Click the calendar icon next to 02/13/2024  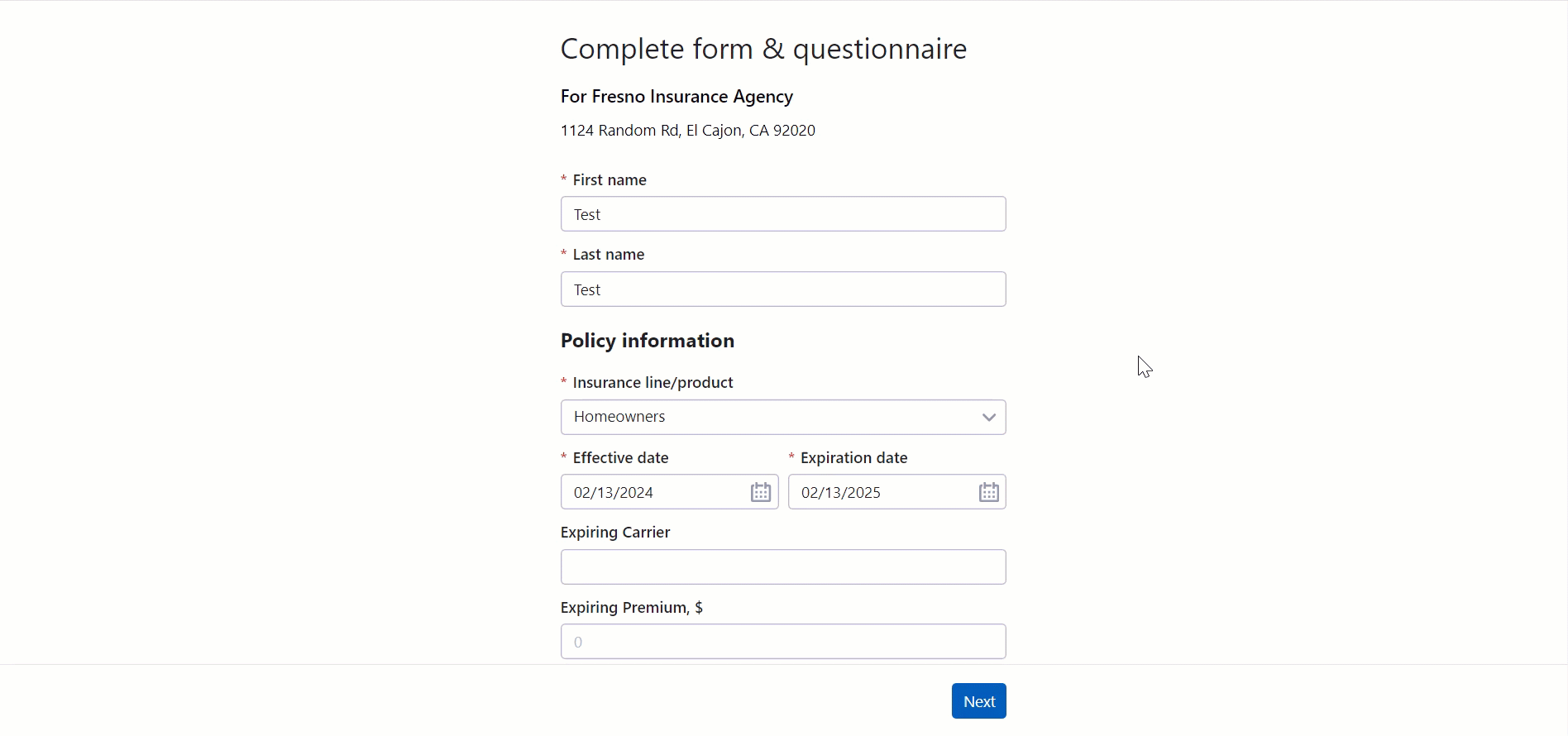click(760, 491)
